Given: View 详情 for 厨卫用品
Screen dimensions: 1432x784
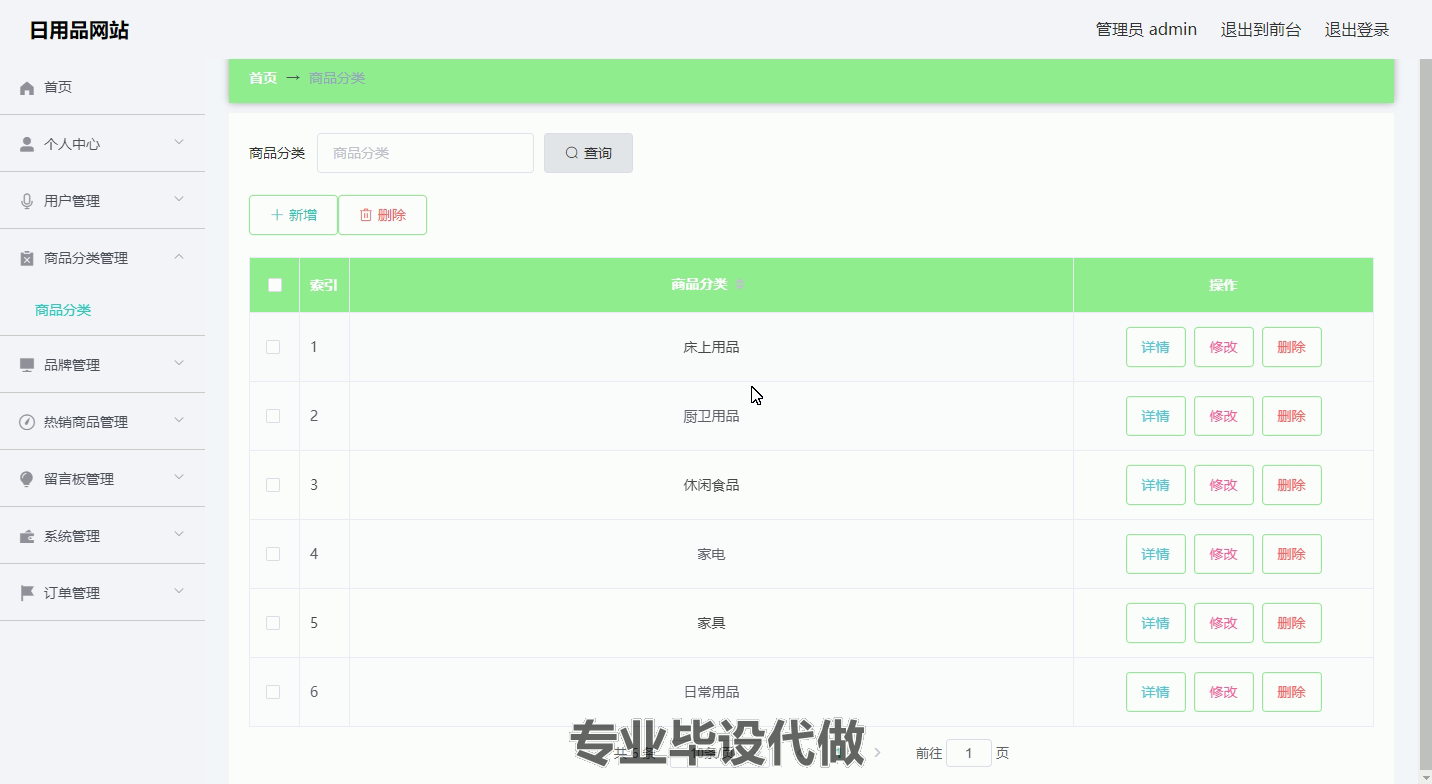Looking at the screenshot, I should point(1156,416).
